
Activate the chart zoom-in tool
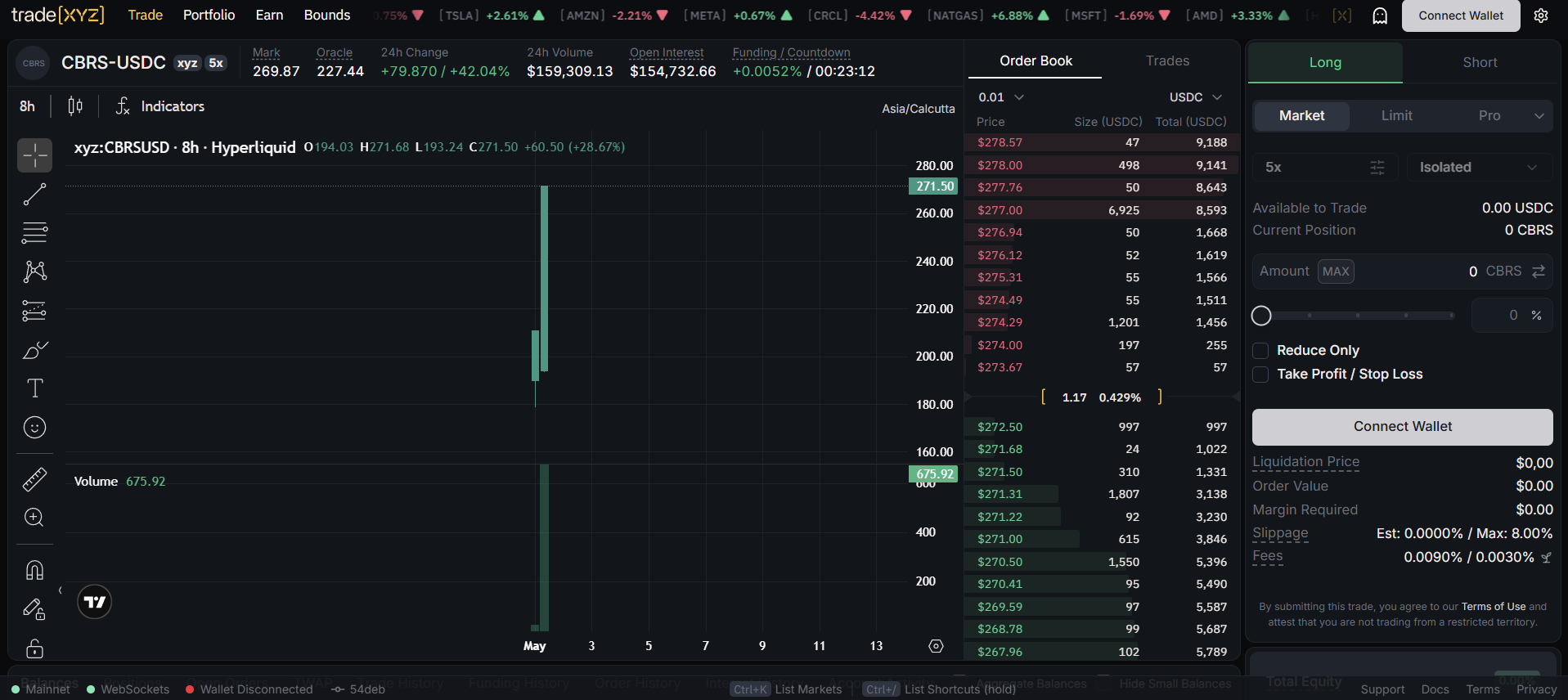[x=34, y=518]
